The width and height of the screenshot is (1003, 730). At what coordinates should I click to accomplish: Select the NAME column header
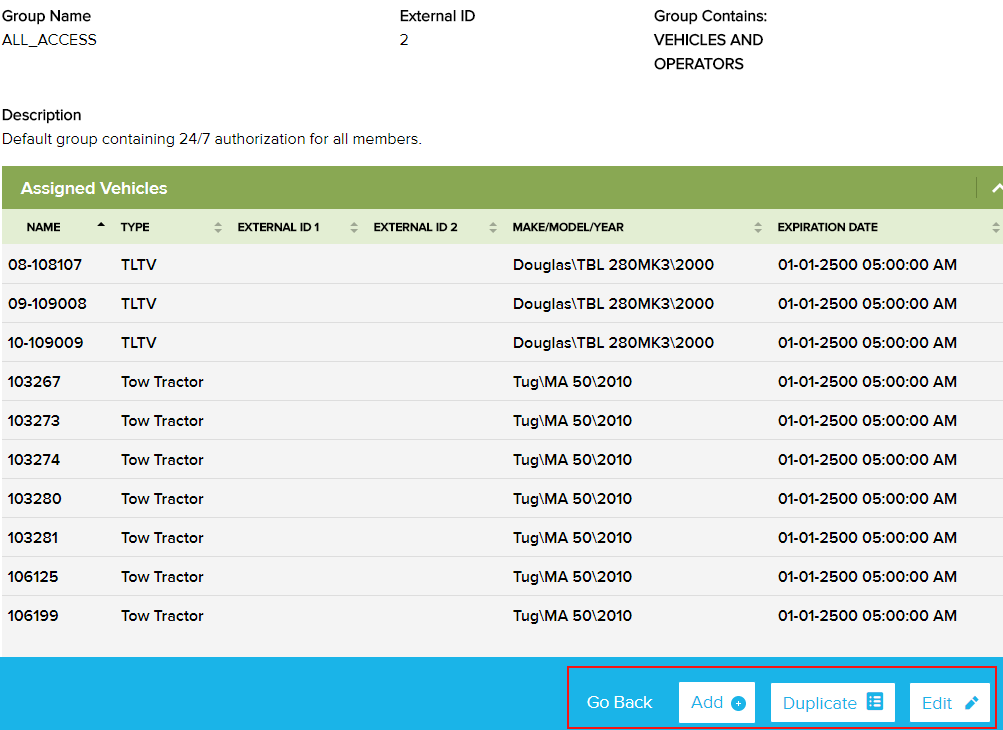[44, 227]
